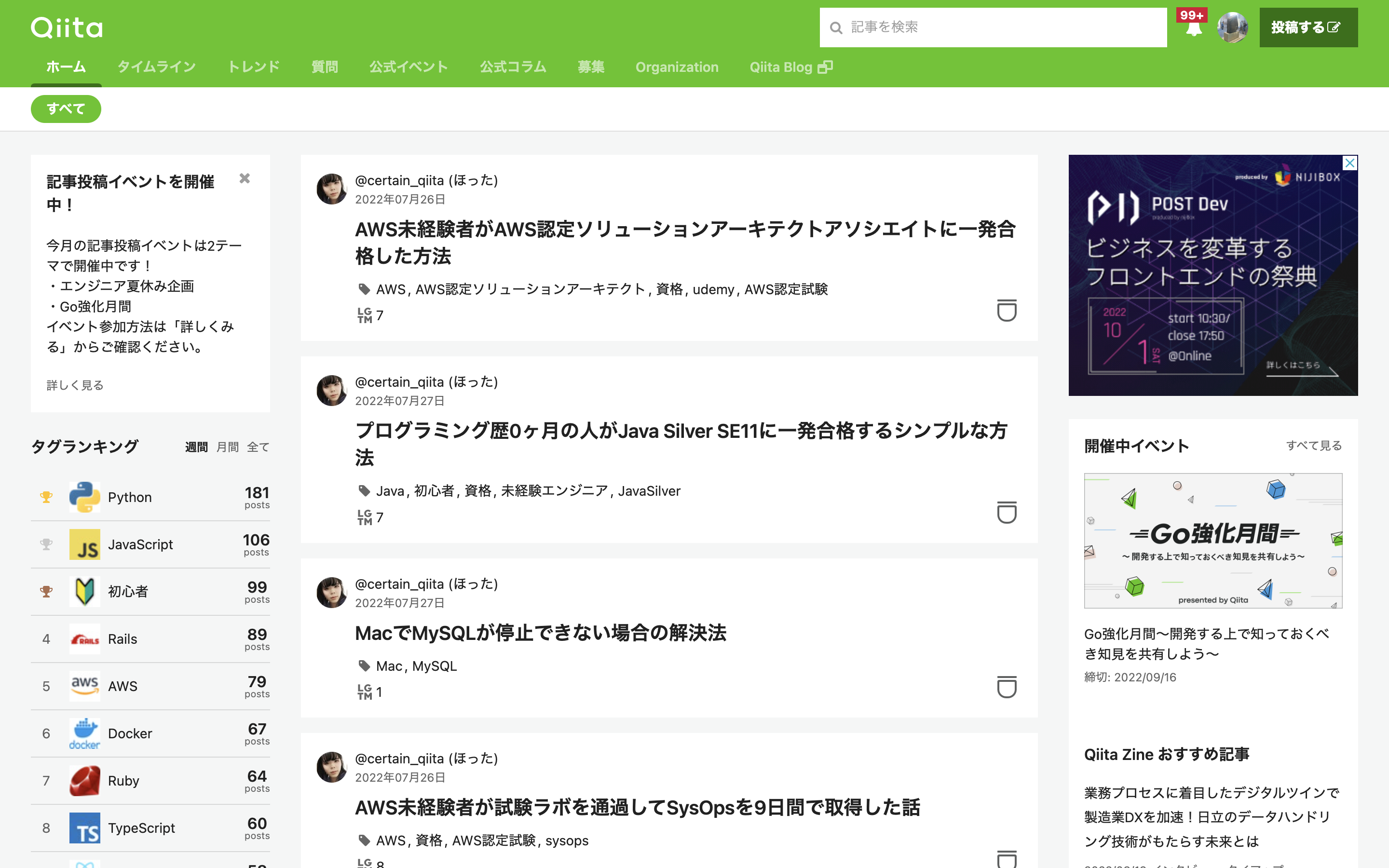Screen dimensions: 1389x868
Task: Stock the Java Silver SE11 article
Action: click(1007, 513)
